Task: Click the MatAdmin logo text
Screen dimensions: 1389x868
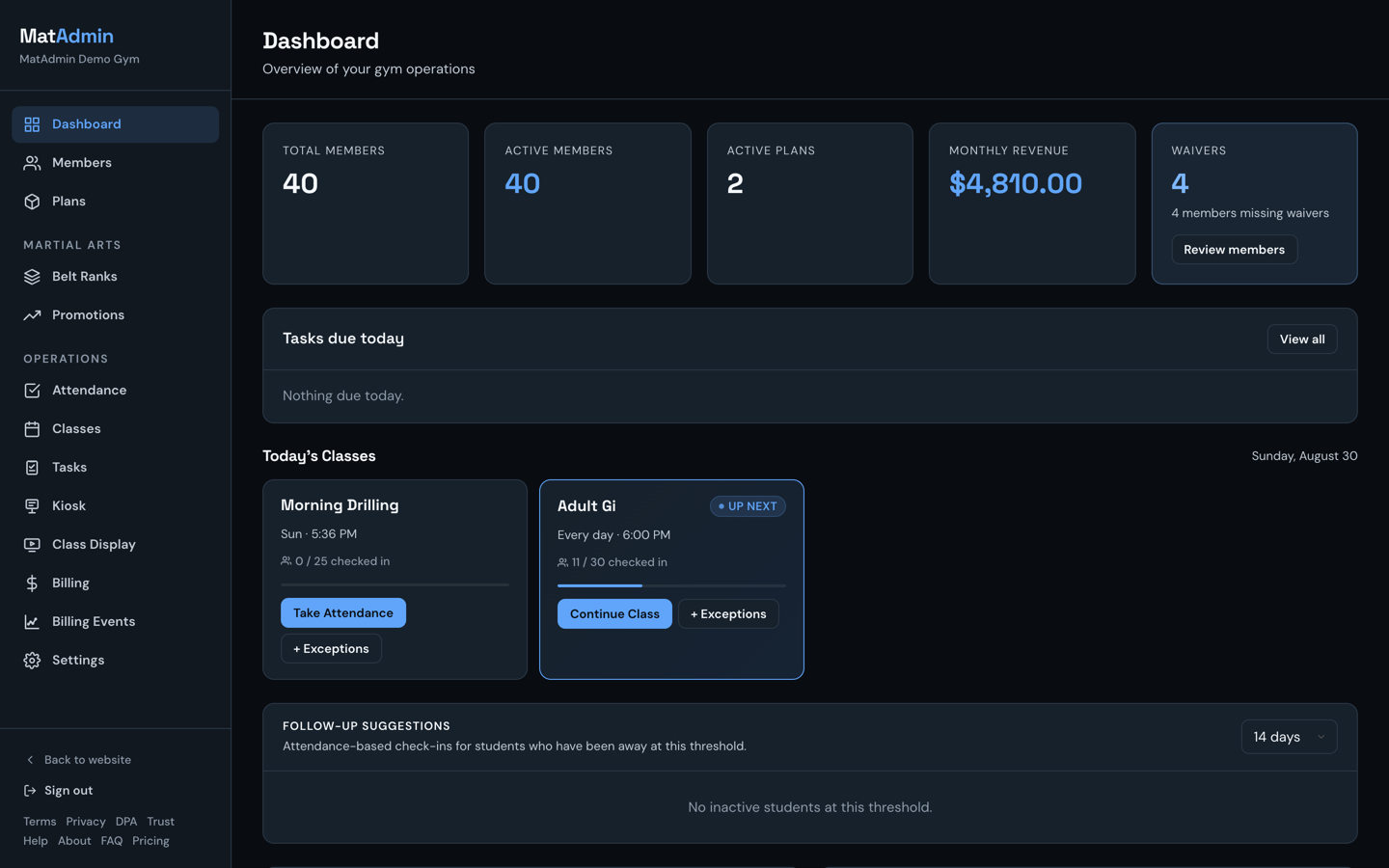Action: pos(67,36)
